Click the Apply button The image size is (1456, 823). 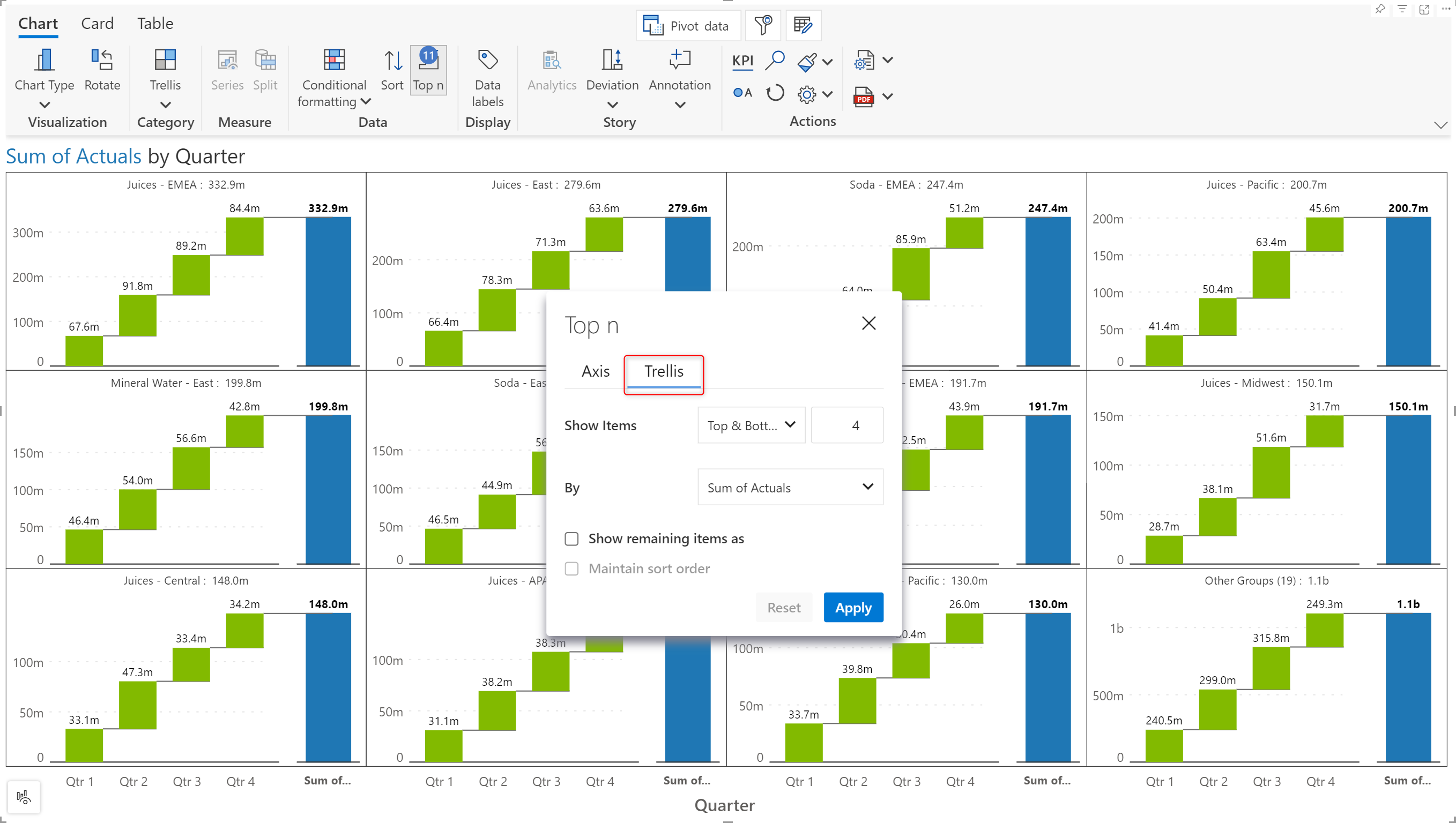click(x=853, y=608)
